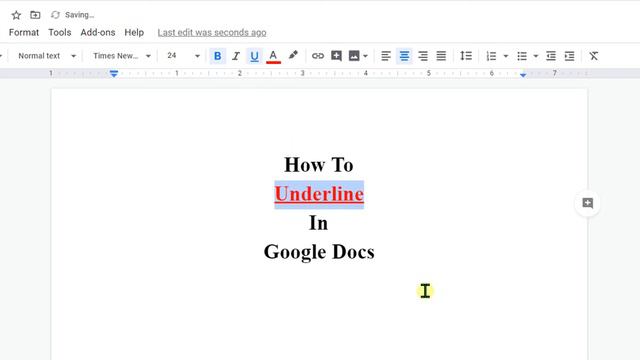
Task: Apply a numbered list
Action: pyautogui.click(x=491, y=56)
